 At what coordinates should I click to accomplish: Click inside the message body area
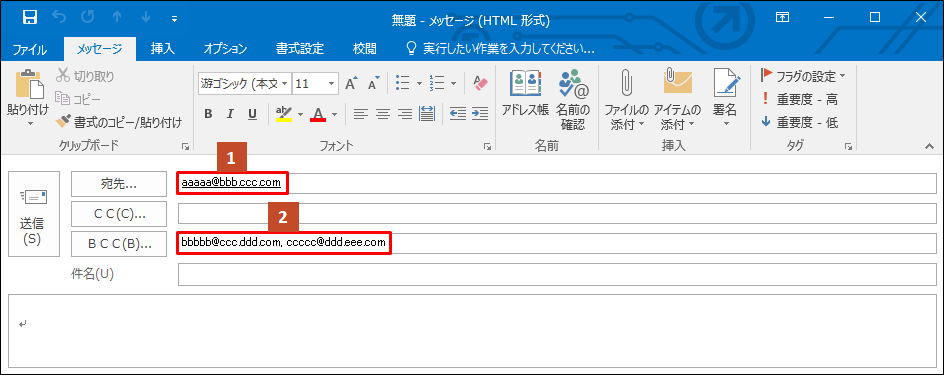[472, 330]
